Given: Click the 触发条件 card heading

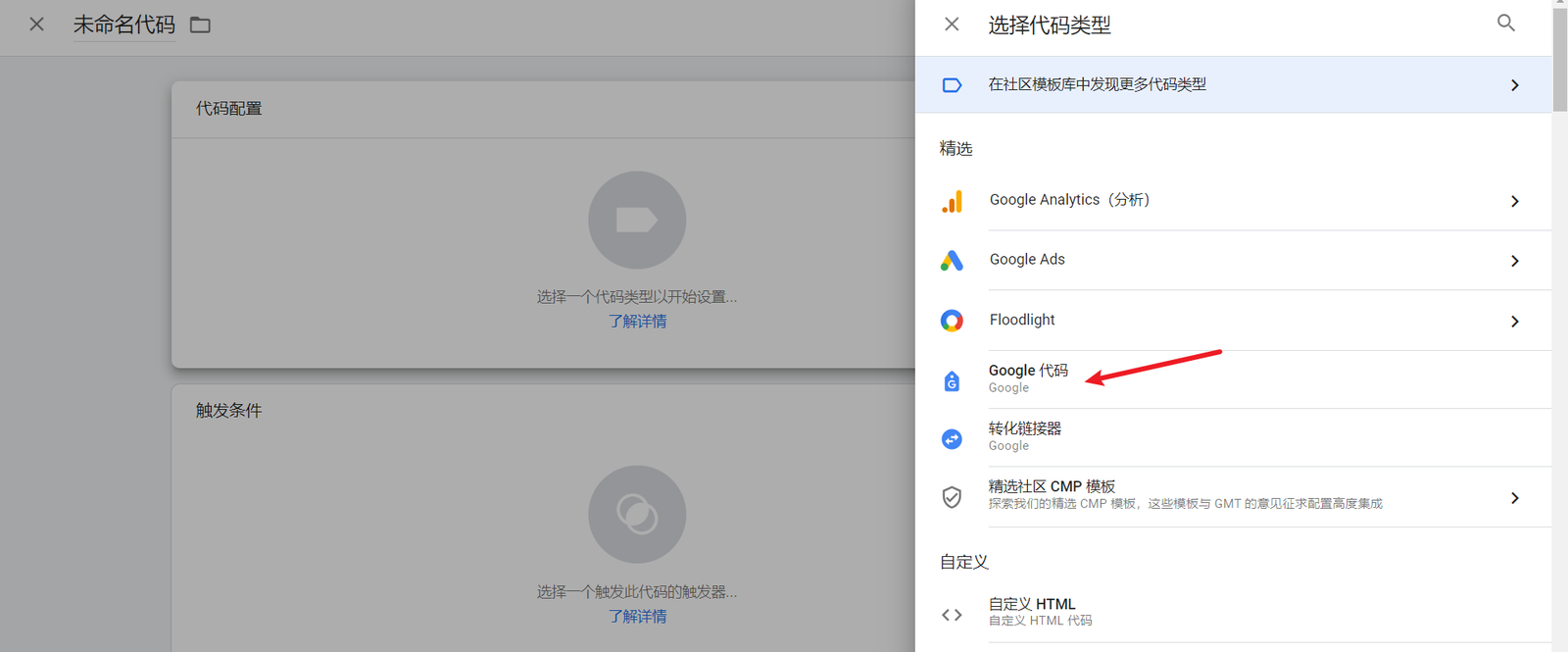Looking at the screenshot, I should point(228,411).
